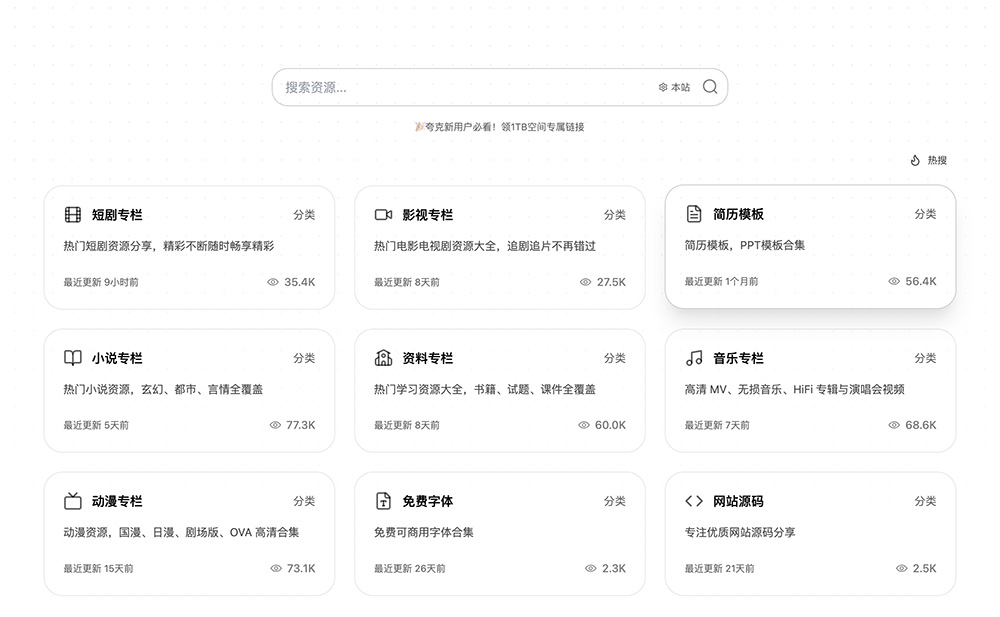Click the 音乐专栏 music note icon
Screen dimensions: 1000x617
[x=695, y=357]
